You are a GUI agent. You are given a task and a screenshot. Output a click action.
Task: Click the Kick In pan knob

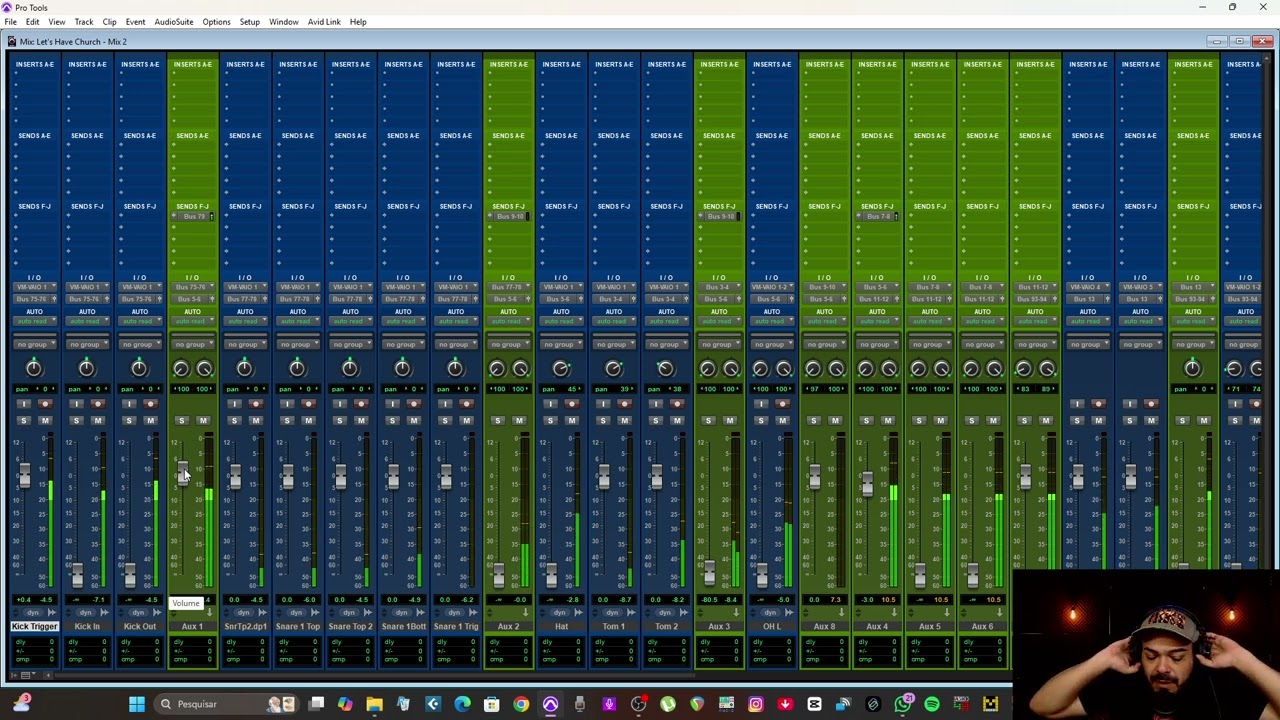[87, 369]
